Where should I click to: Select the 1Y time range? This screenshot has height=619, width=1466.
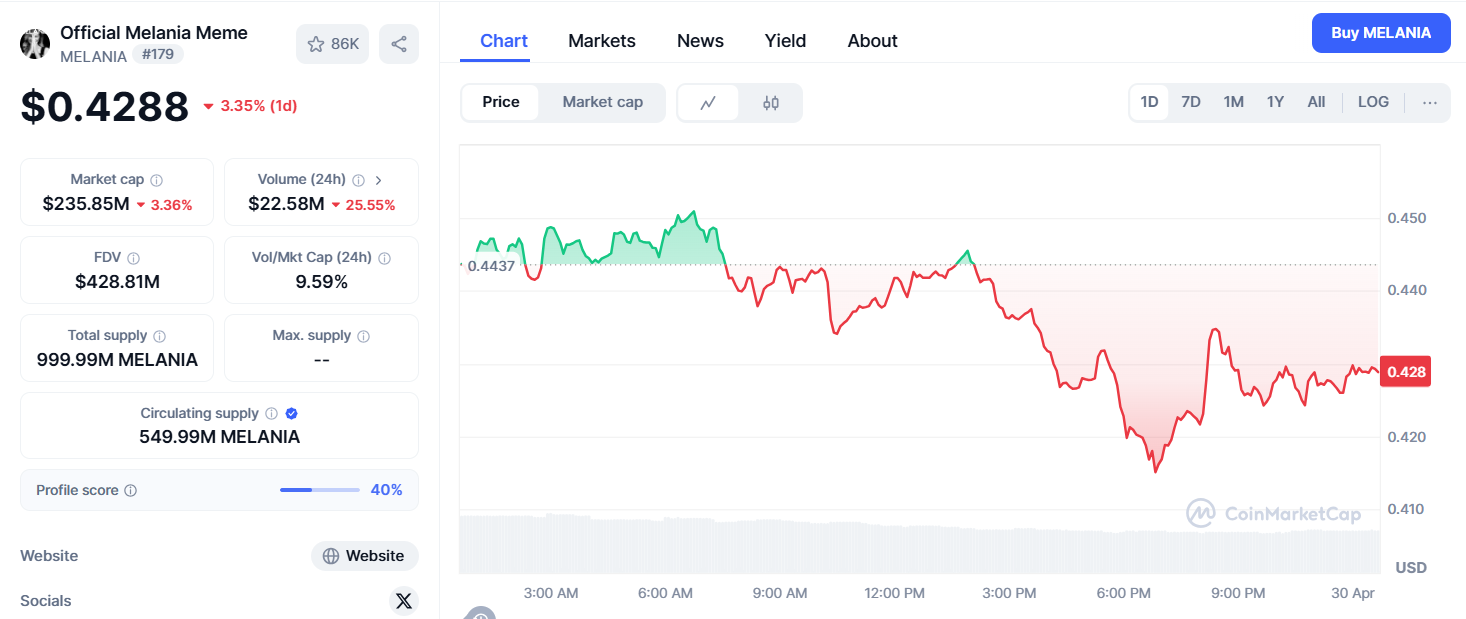[x=1275, y=102]
